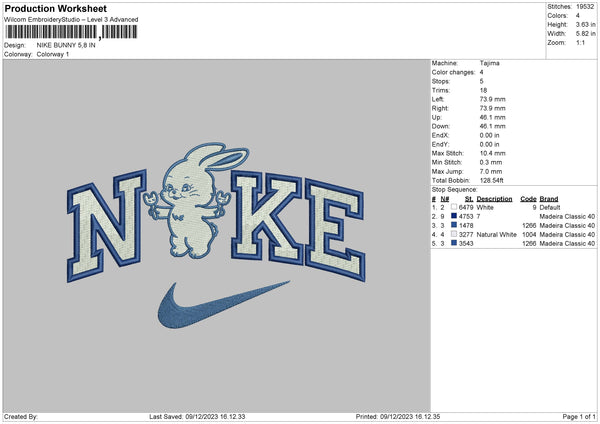This screenshot has width=600, height=424.
Task: Pick the blue swatch beside stitch count 1478
Action: pyautogui.click(x=454, y=225)
